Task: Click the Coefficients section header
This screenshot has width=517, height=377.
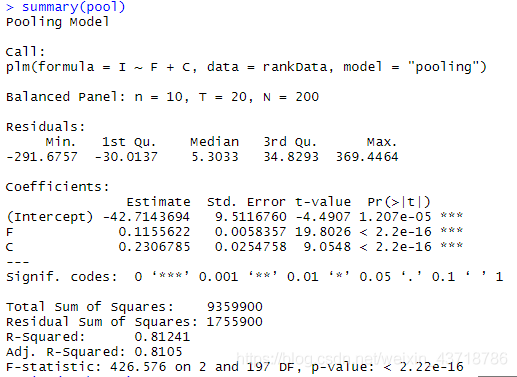Action: [57, 187]
